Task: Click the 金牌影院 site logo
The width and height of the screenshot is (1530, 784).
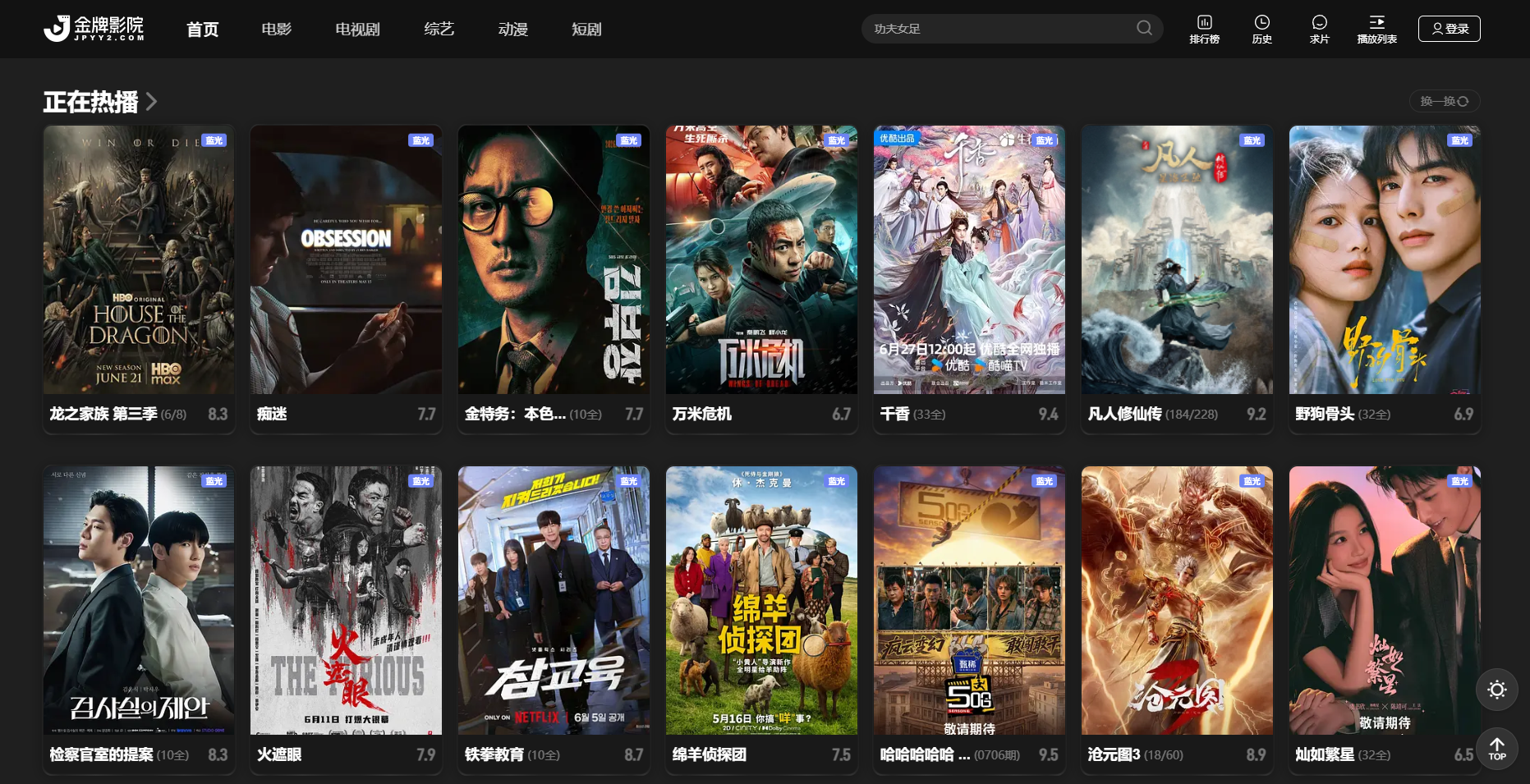Action: click(x=94, y=29)
